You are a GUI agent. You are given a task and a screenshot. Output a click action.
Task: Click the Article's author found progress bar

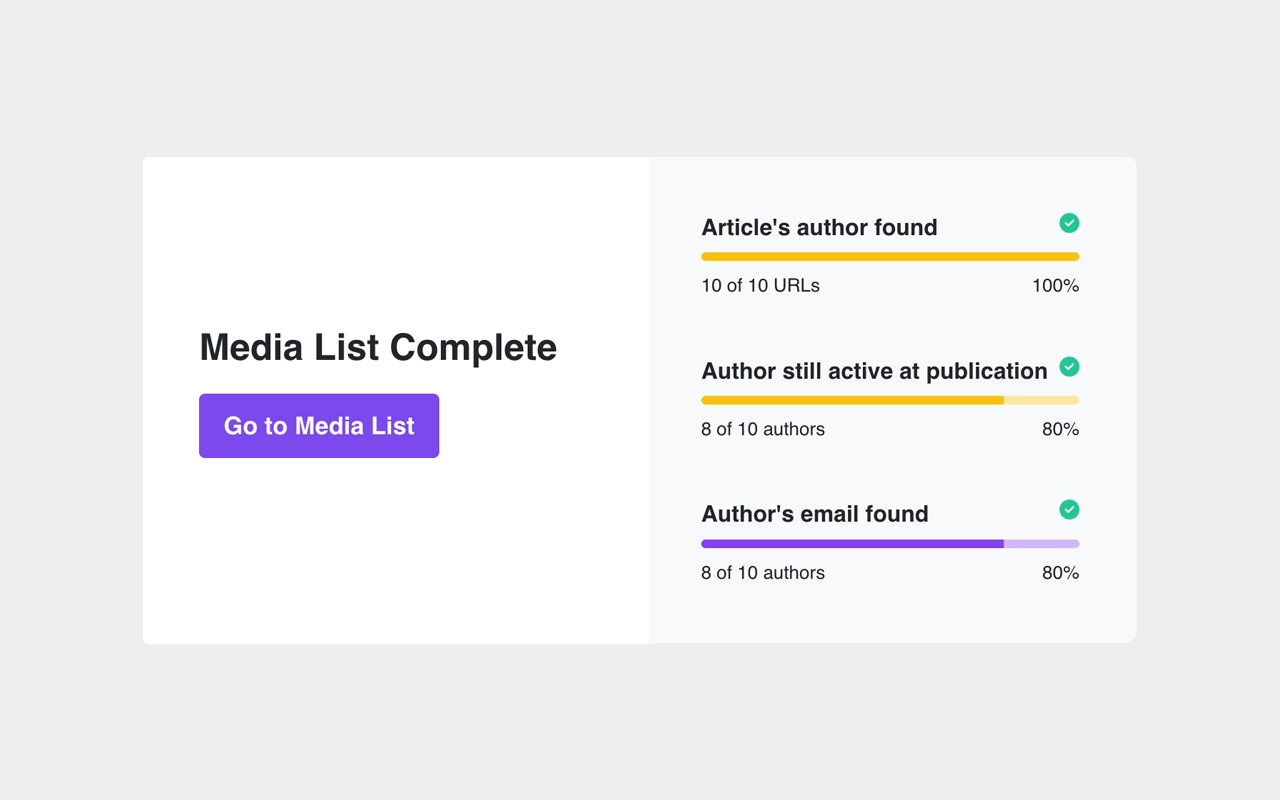(x=890, y=257)
